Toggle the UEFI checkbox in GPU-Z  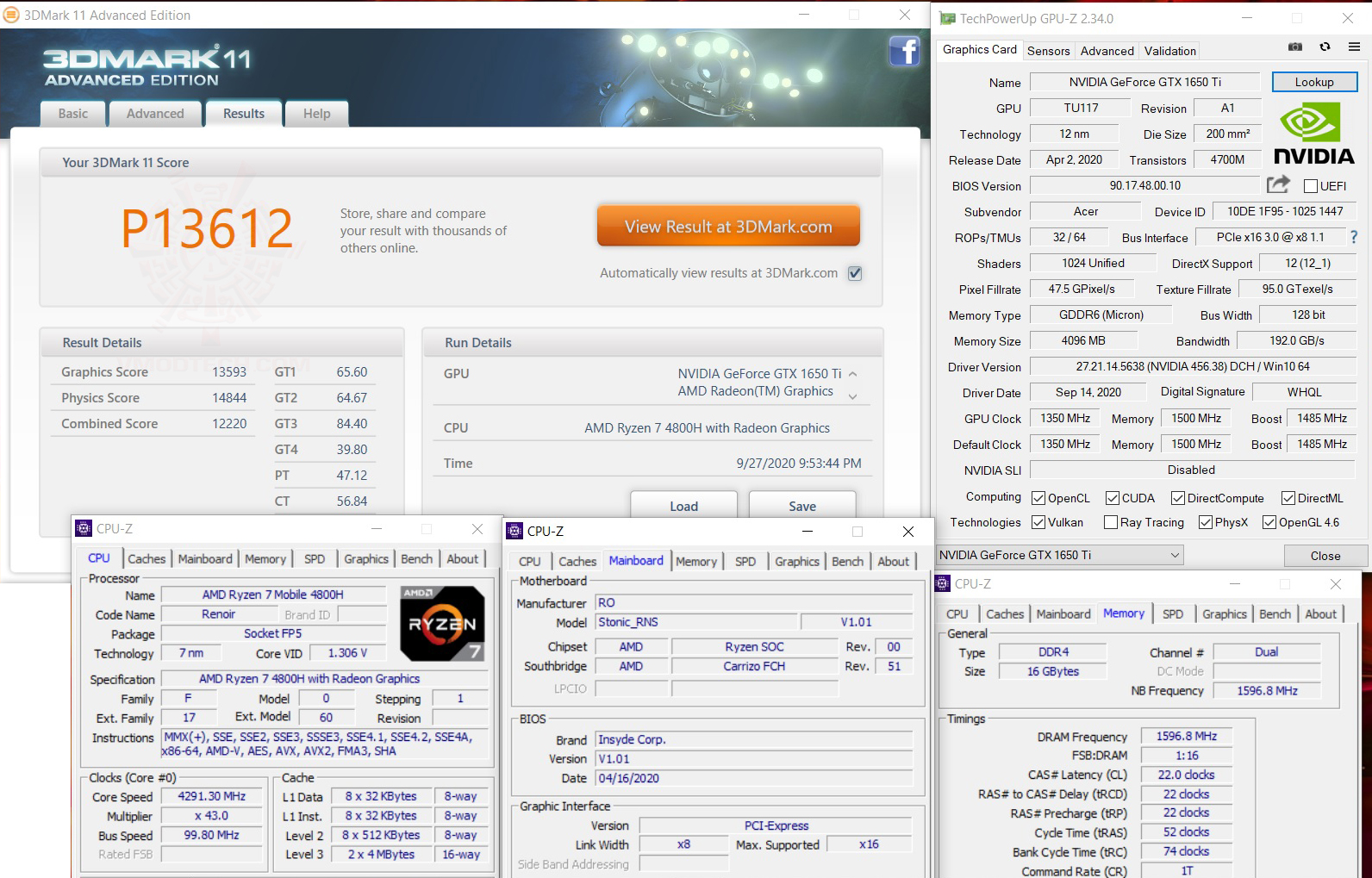pyautogui.click(x=1311, y=186)
